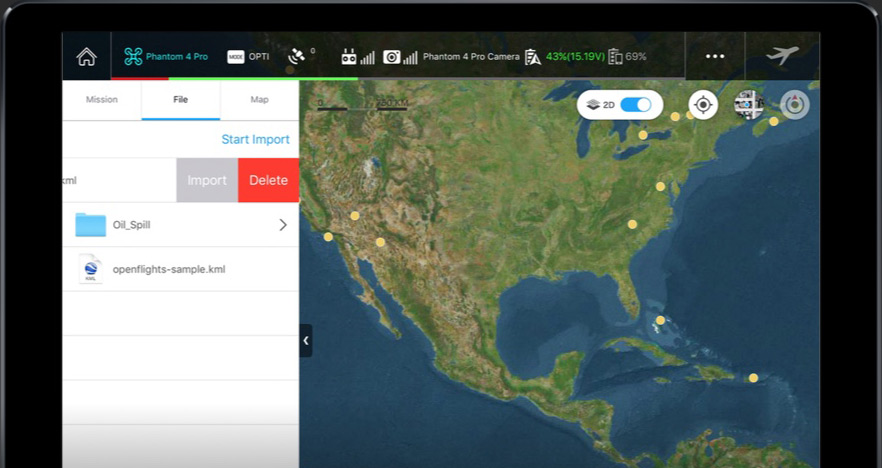The width and height of the screenshot is (882, 468).
Task: Open the OPTI flight mode indicator
Action: pyautogui.click(x=248, y=56)
